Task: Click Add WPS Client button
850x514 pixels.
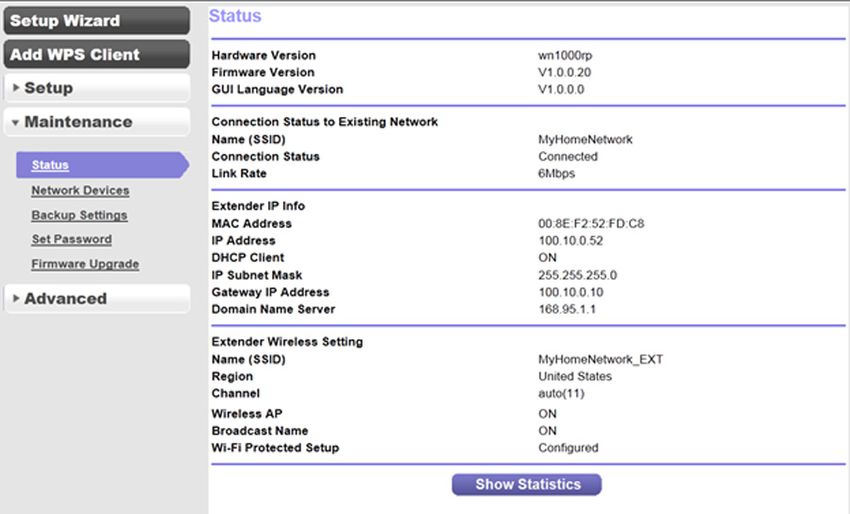Action: tap(96, 54)
